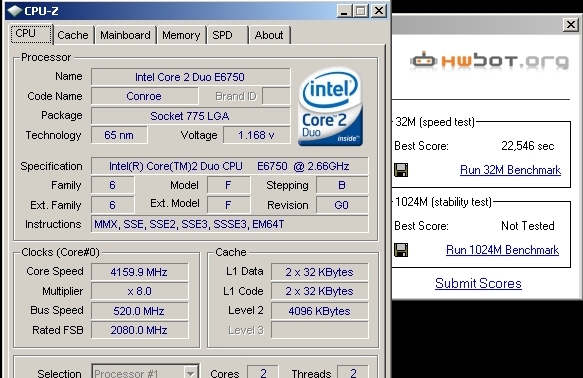Click the CPU-Z title bar app icon
The width and height of the screenshot is (583, 378).
[15, 11]
